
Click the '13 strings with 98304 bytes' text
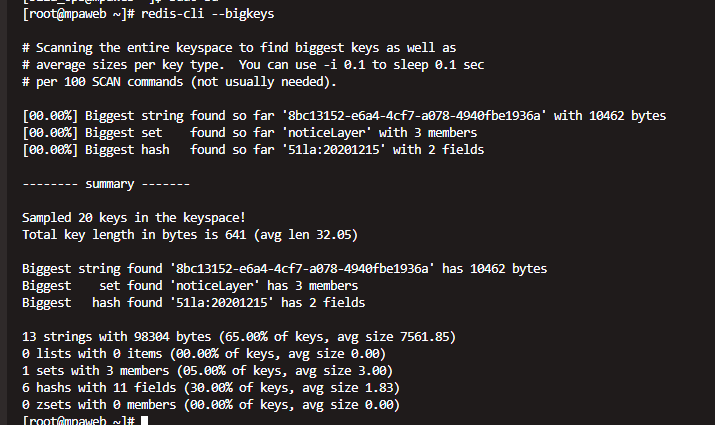[116, 336]
